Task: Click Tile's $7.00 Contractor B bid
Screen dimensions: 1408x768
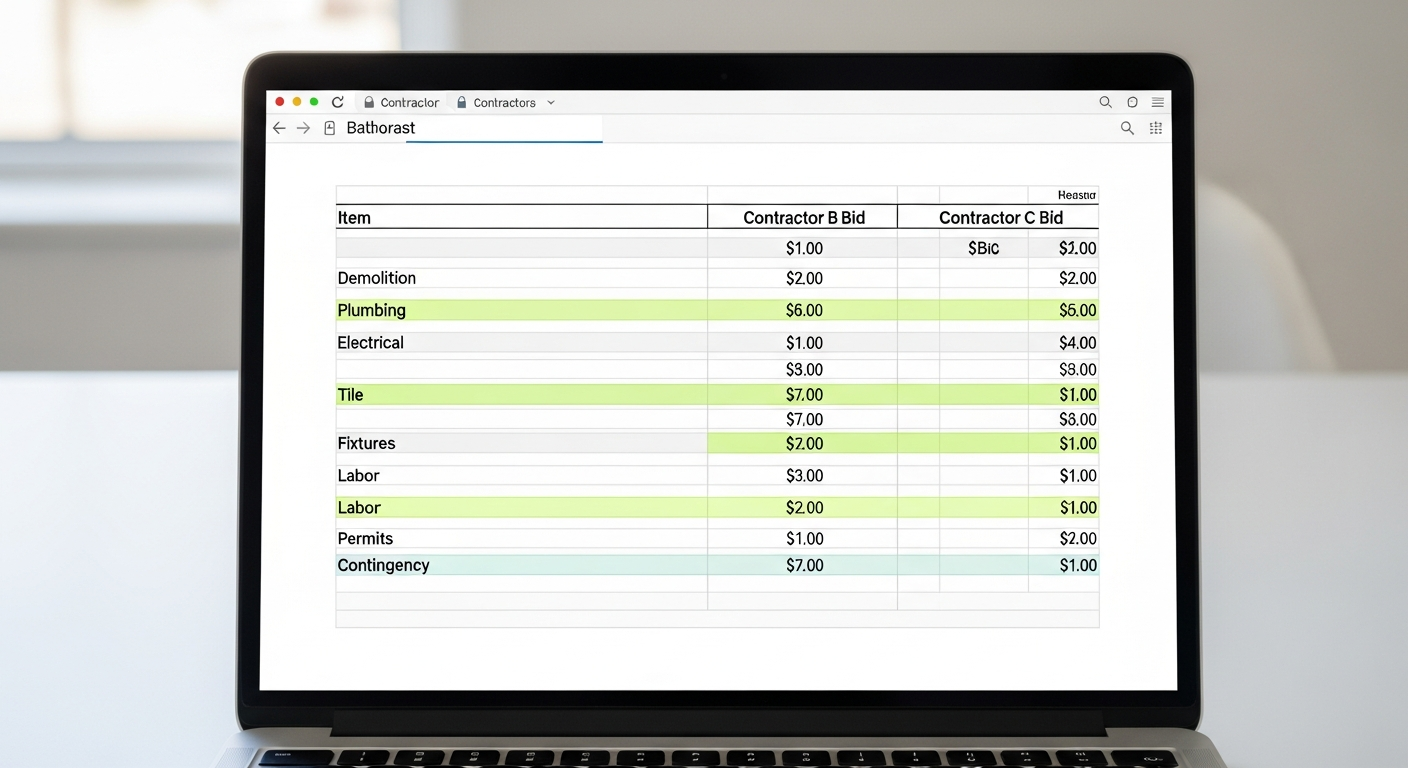Action: coord(804,395)
